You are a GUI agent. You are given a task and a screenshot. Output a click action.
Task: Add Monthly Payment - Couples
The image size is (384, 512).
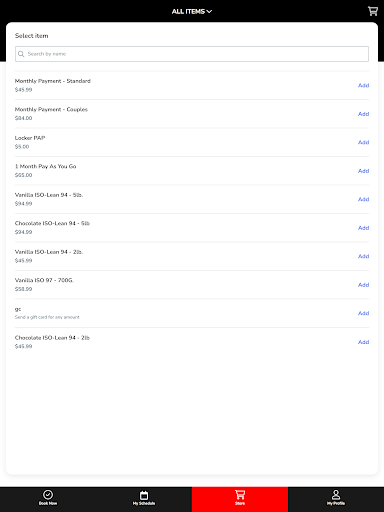pos(363,114)
